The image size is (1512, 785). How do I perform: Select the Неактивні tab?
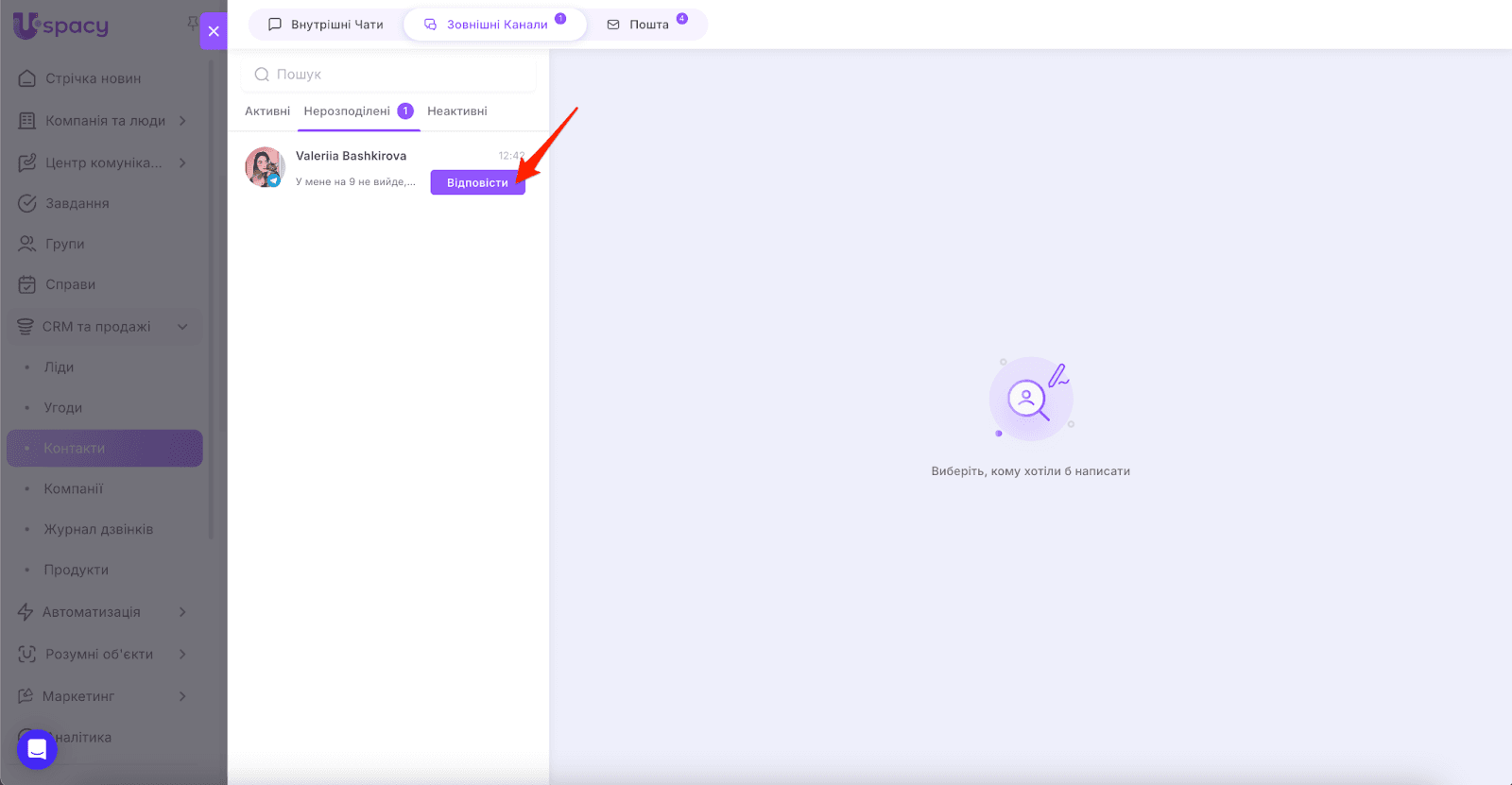tap(457, 111)
